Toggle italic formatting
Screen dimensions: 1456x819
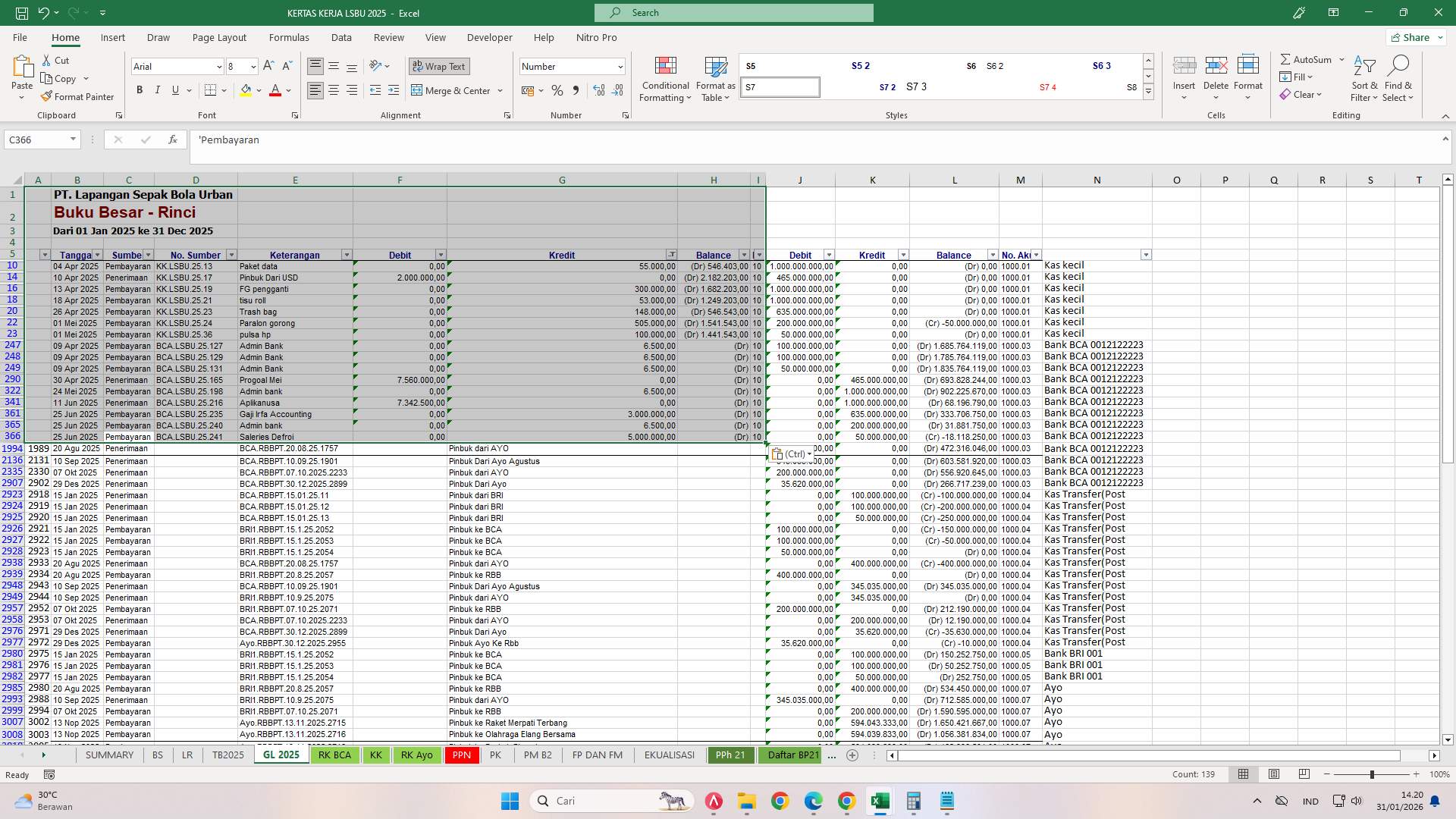pos(158,89)
